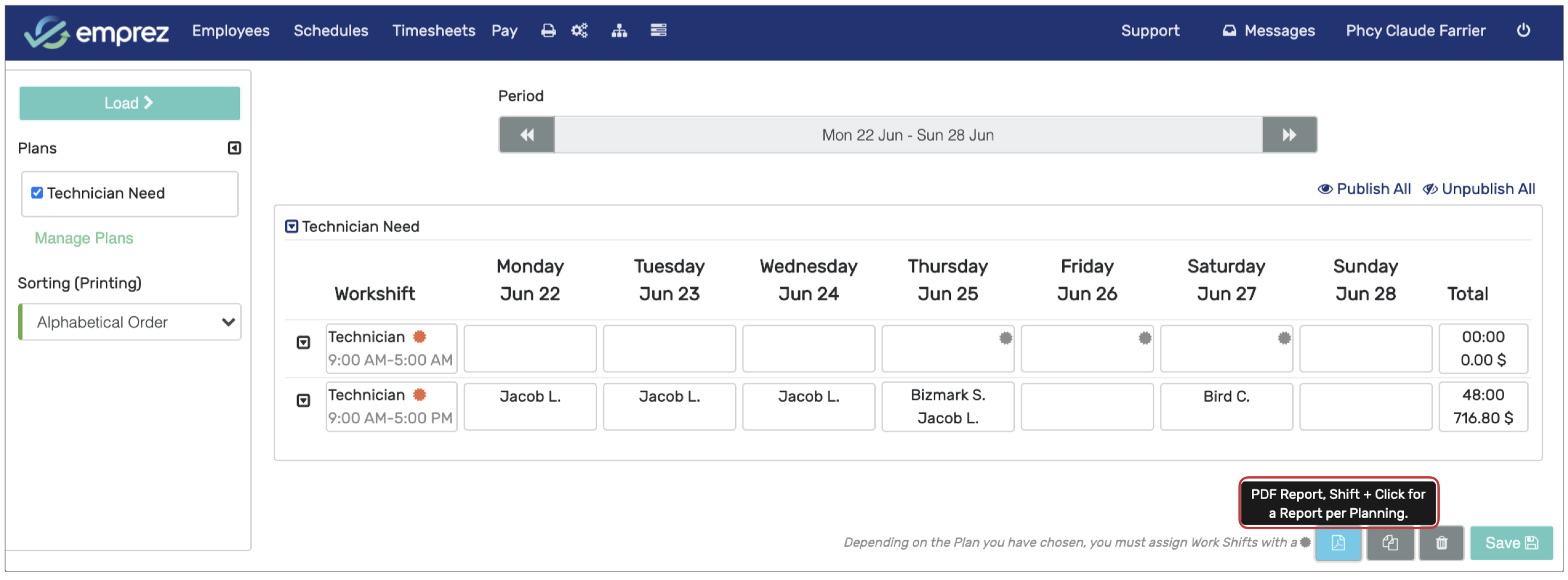Screen dimensions: 1568x580
Task: Click the copy schedule button
Action: 1390,542
